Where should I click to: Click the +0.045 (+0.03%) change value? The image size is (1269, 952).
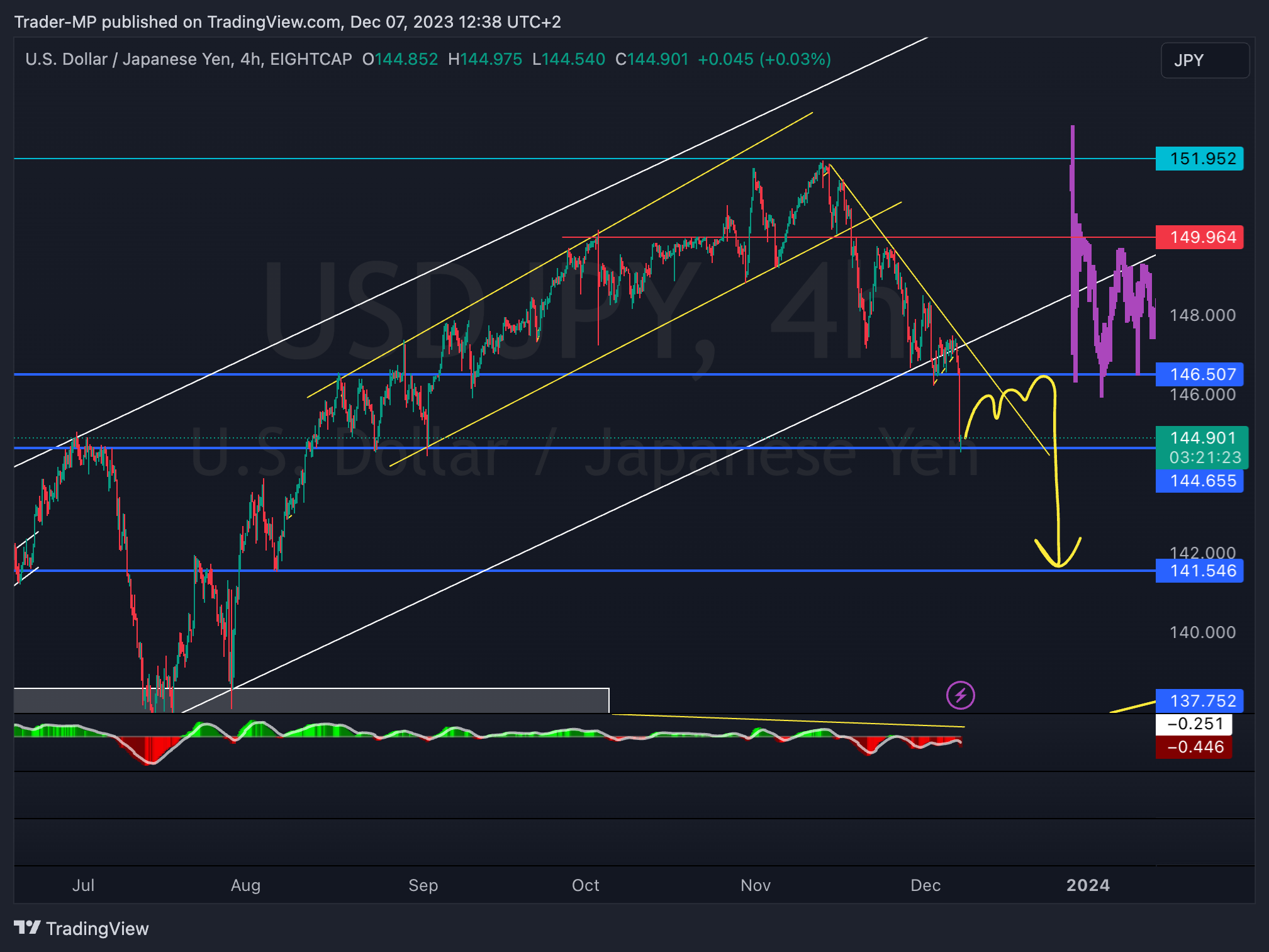(x=764, y=59)
